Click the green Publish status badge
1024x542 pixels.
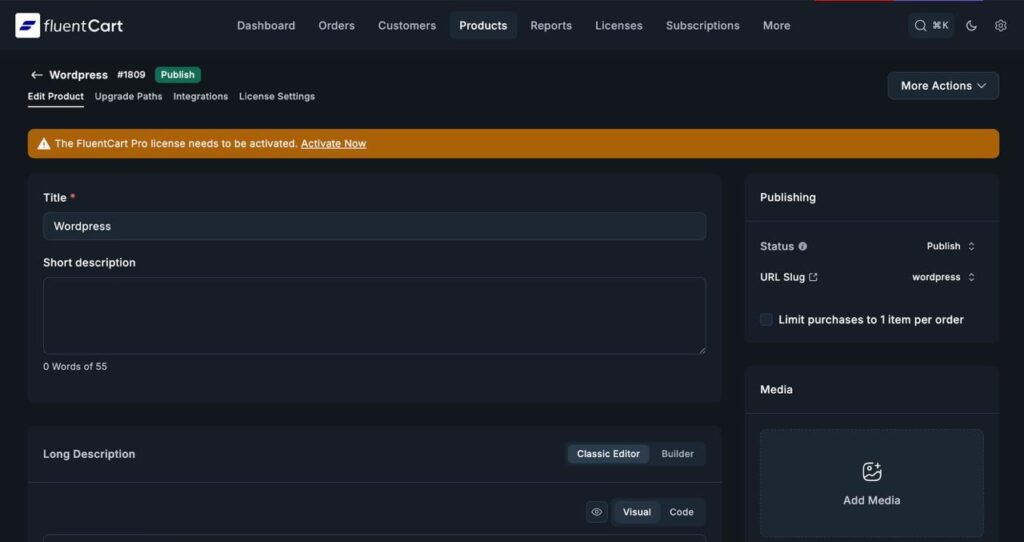pos(178,75)
